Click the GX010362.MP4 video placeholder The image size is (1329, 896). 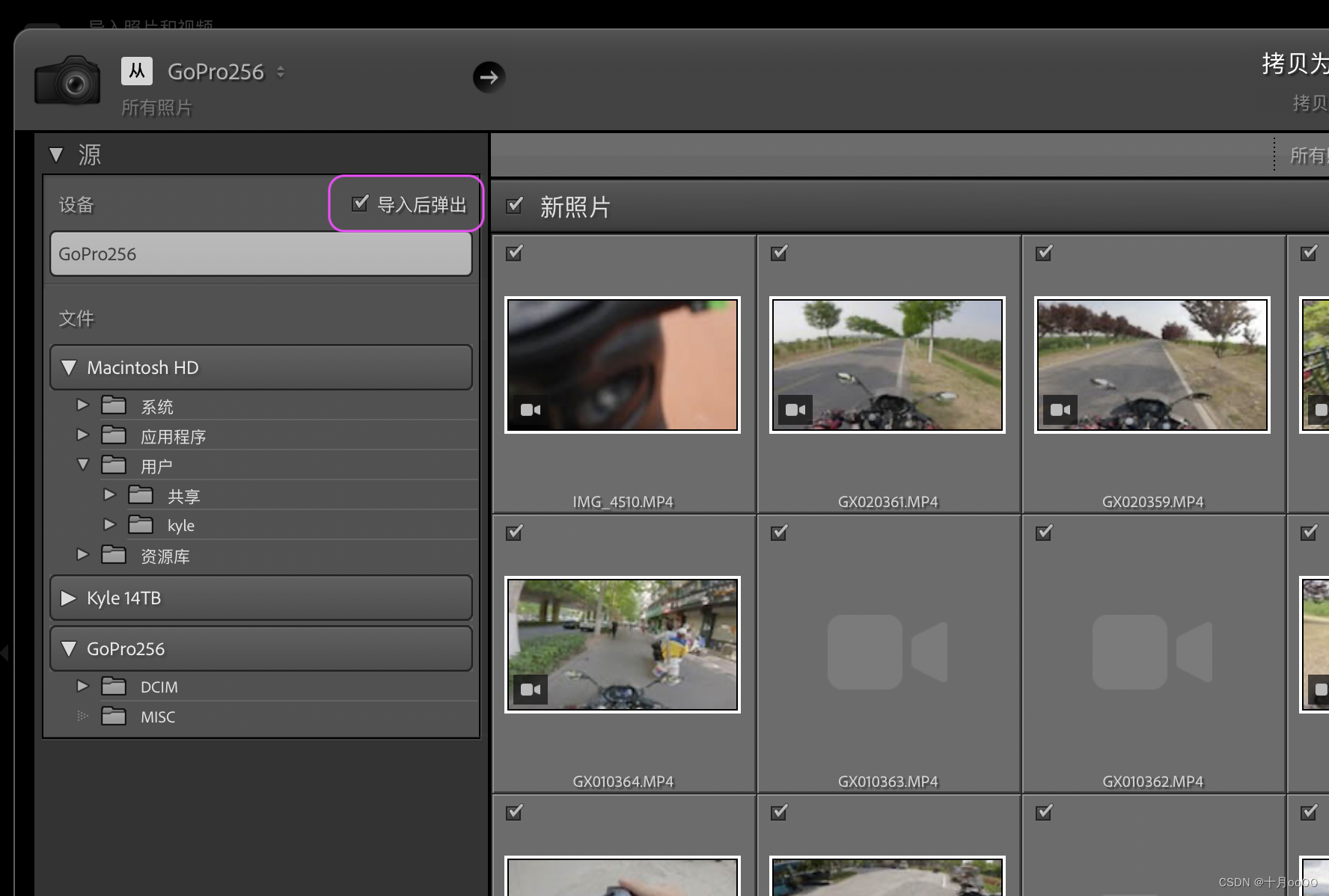(x=1152, y=652)
